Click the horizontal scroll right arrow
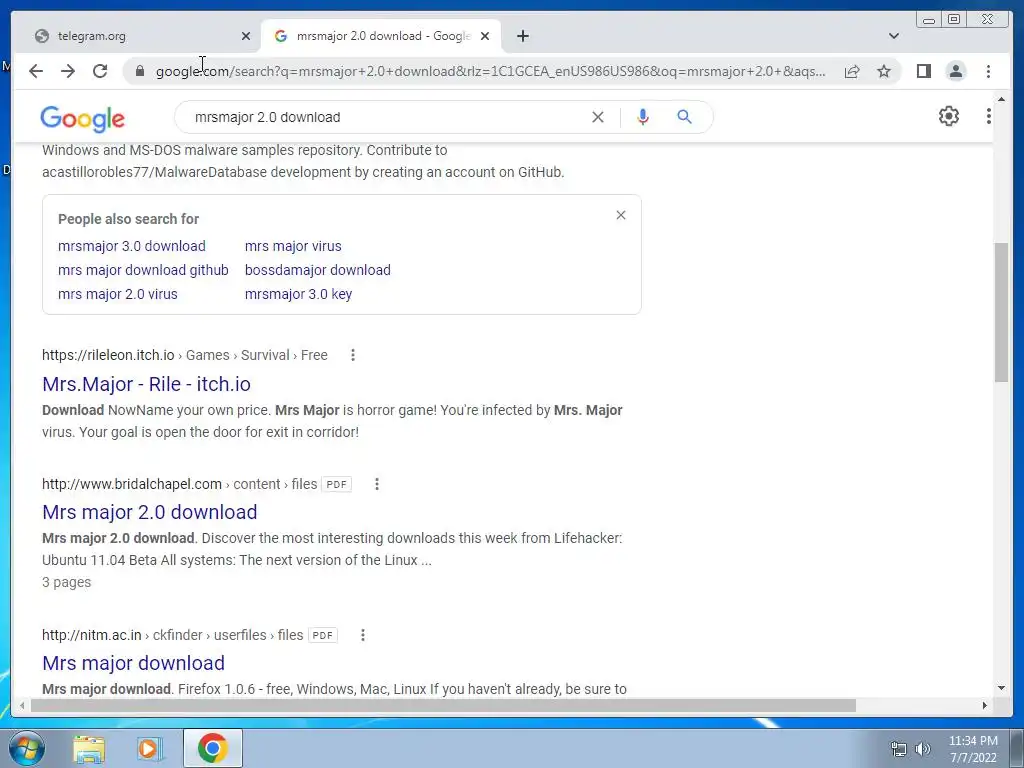This screenshot has height=768, width=1024. (985, 705)
